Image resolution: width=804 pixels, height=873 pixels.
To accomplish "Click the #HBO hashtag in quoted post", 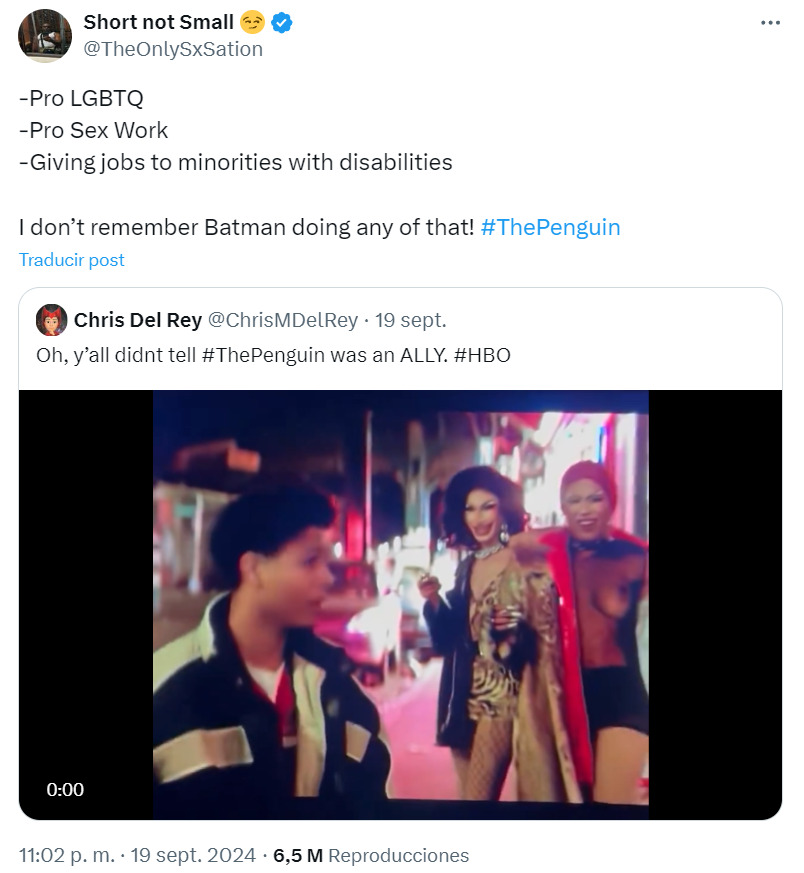I will pos(488,355).
